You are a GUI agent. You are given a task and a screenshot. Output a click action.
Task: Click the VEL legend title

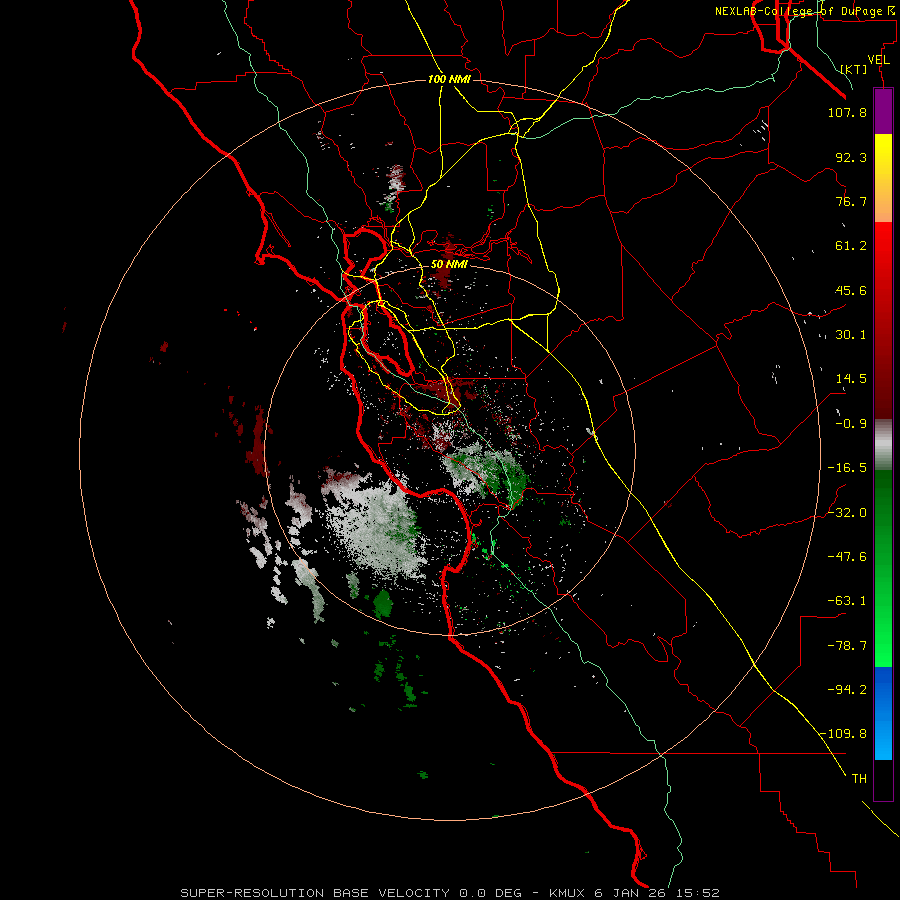pos(878,60)
